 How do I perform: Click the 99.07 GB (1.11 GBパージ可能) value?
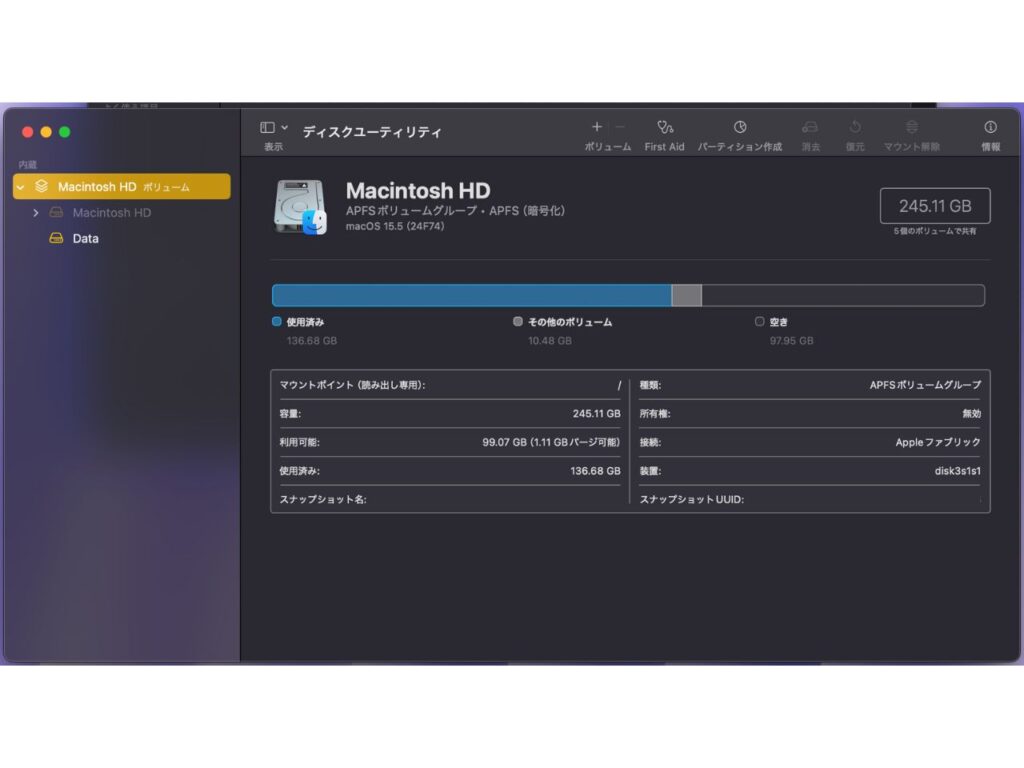[552, 443]
